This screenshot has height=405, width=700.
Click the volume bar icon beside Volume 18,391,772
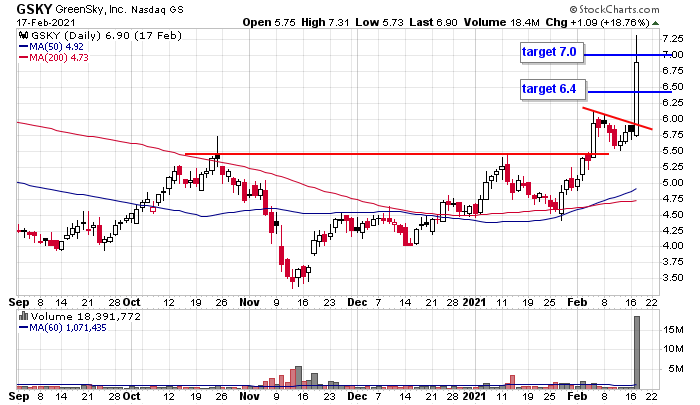pos(24,316)
